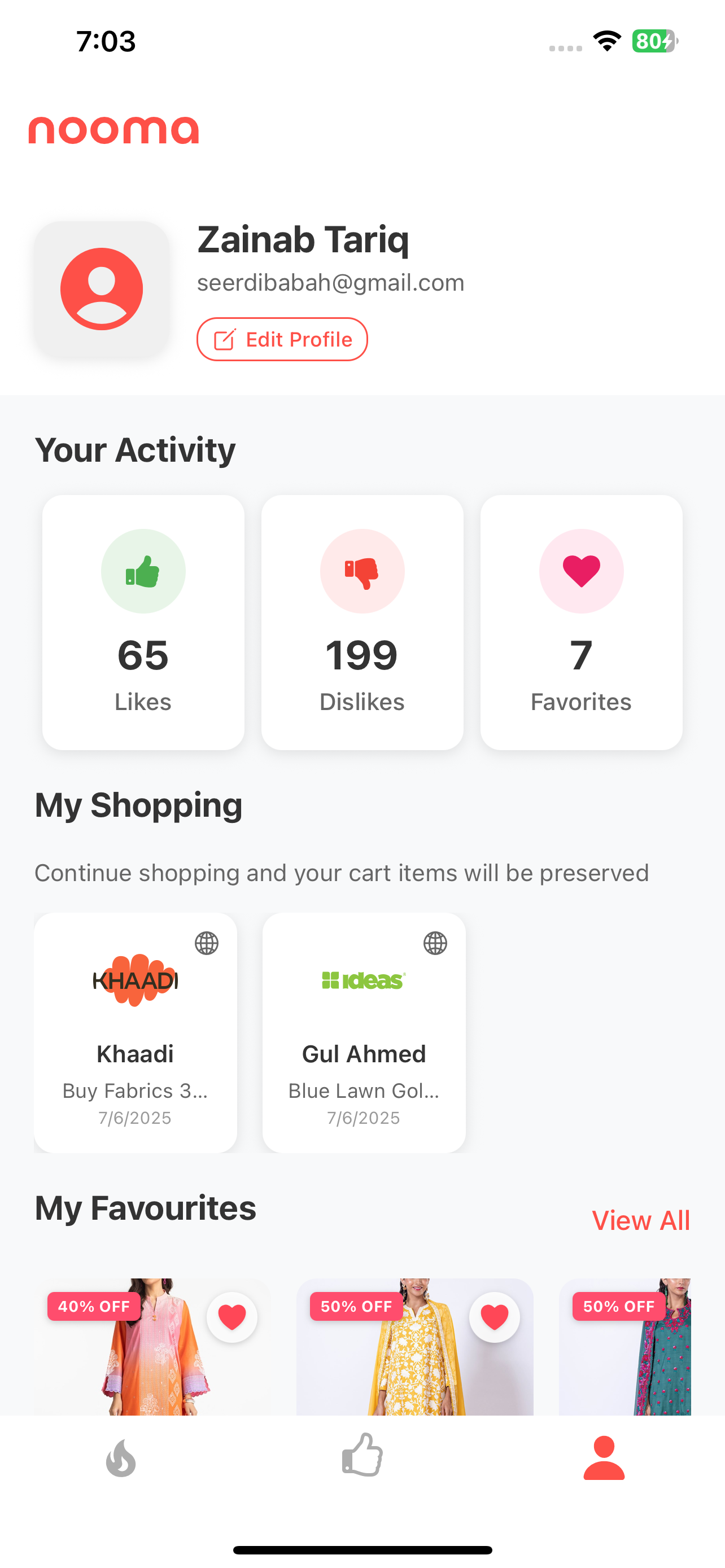Click the Edit Profile button

(x=282, y=339)
